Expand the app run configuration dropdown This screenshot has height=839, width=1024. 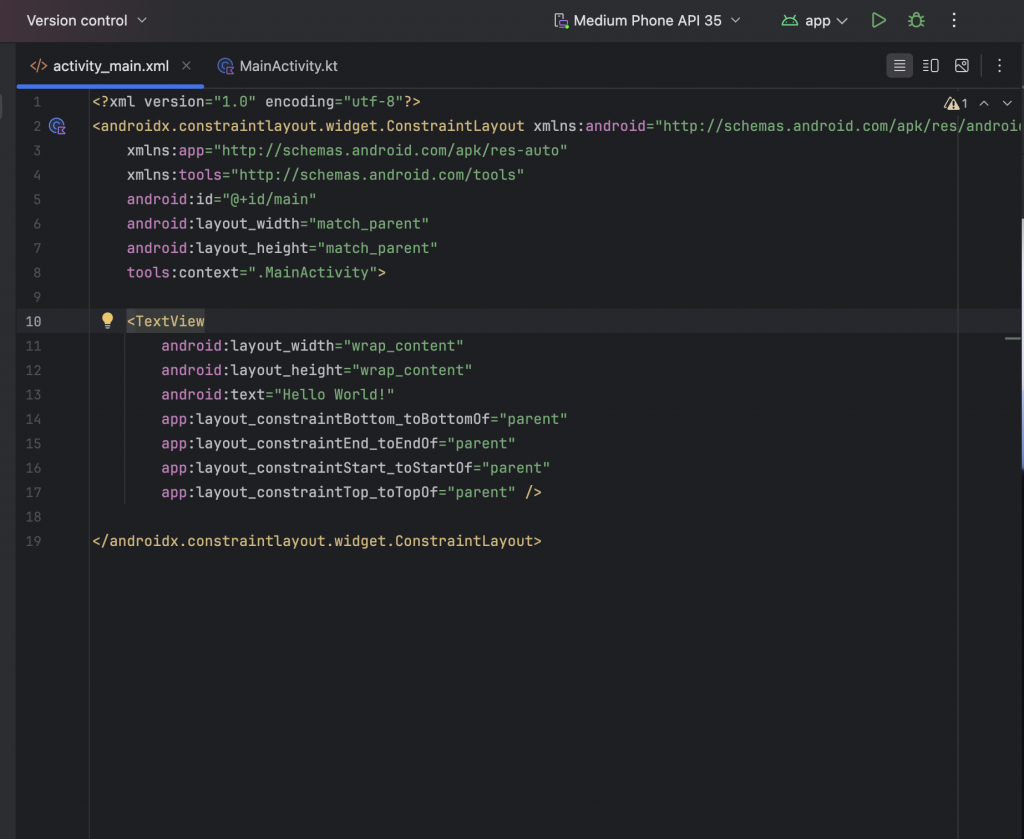[815, 20]
